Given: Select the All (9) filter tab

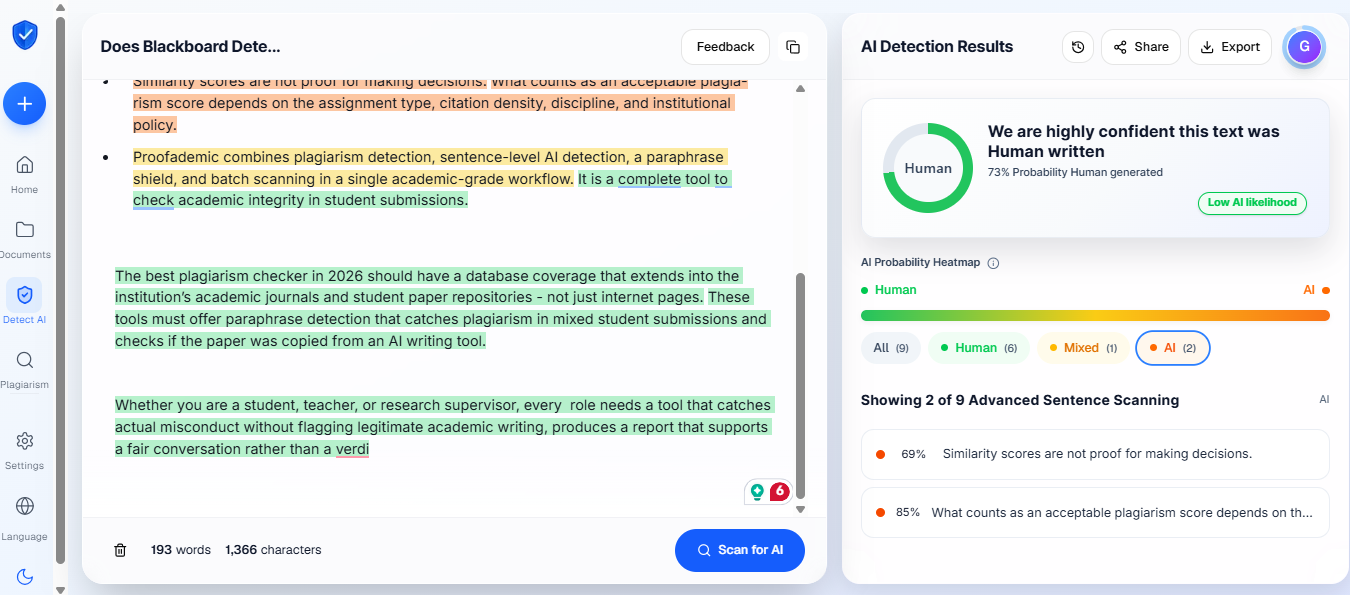Looking at the screenshot, I should click(890, 348).
